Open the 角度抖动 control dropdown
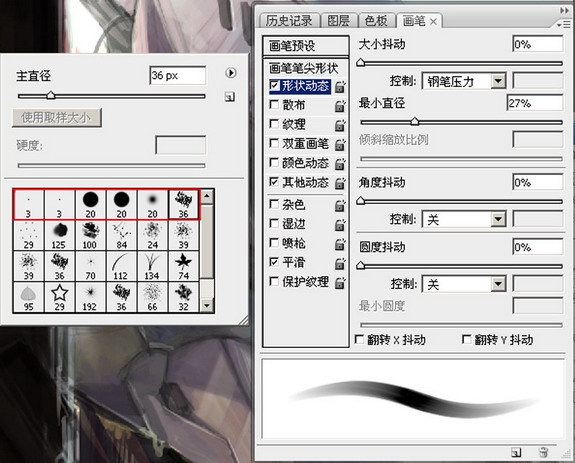Viewport: 575px width, 463px height. tap(498, 219)
